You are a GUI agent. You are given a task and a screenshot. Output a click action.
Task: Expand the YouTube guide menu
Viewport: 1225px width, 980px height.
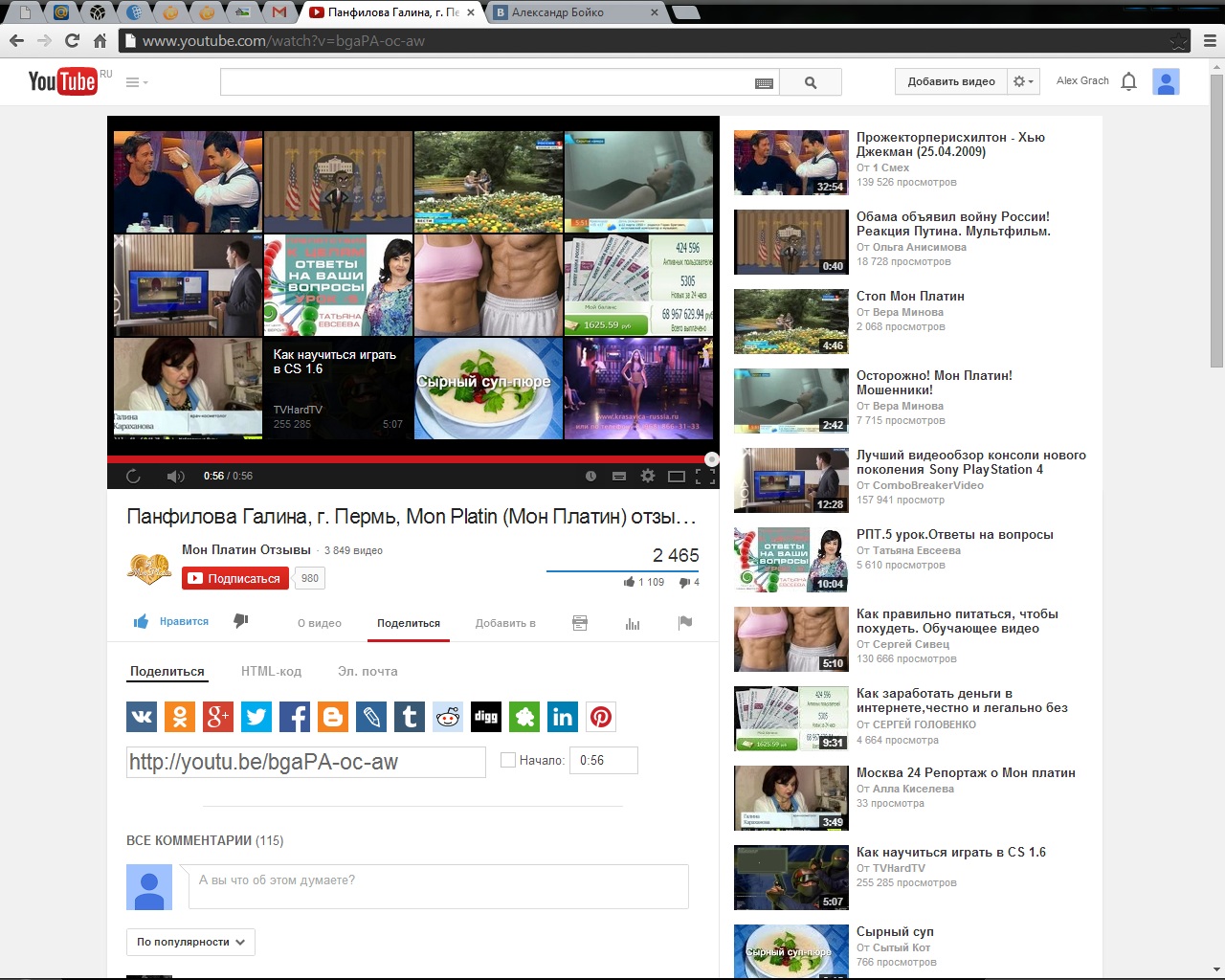[x=137, y=82]
